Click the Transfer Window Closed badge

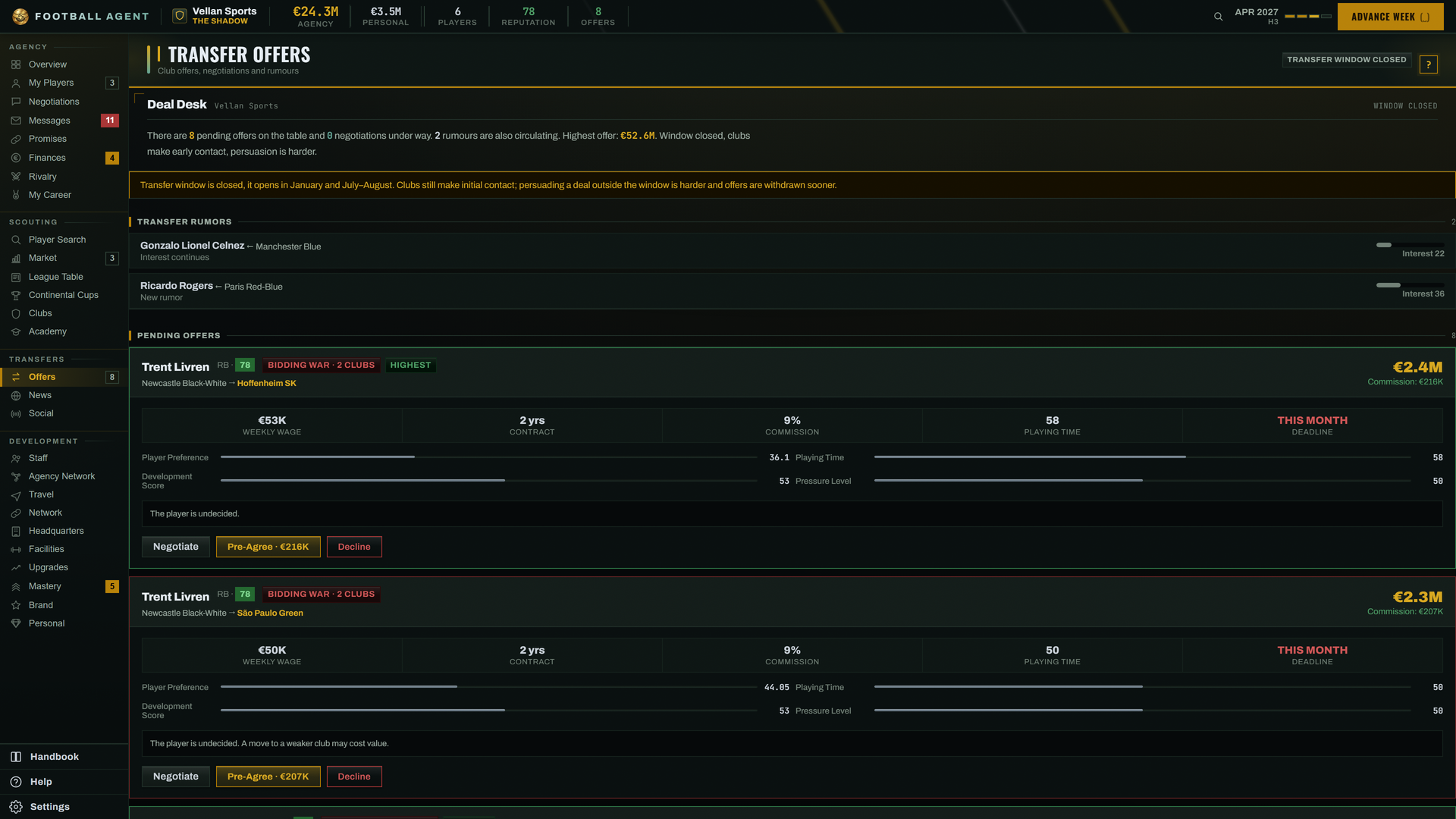point(1346,60)
